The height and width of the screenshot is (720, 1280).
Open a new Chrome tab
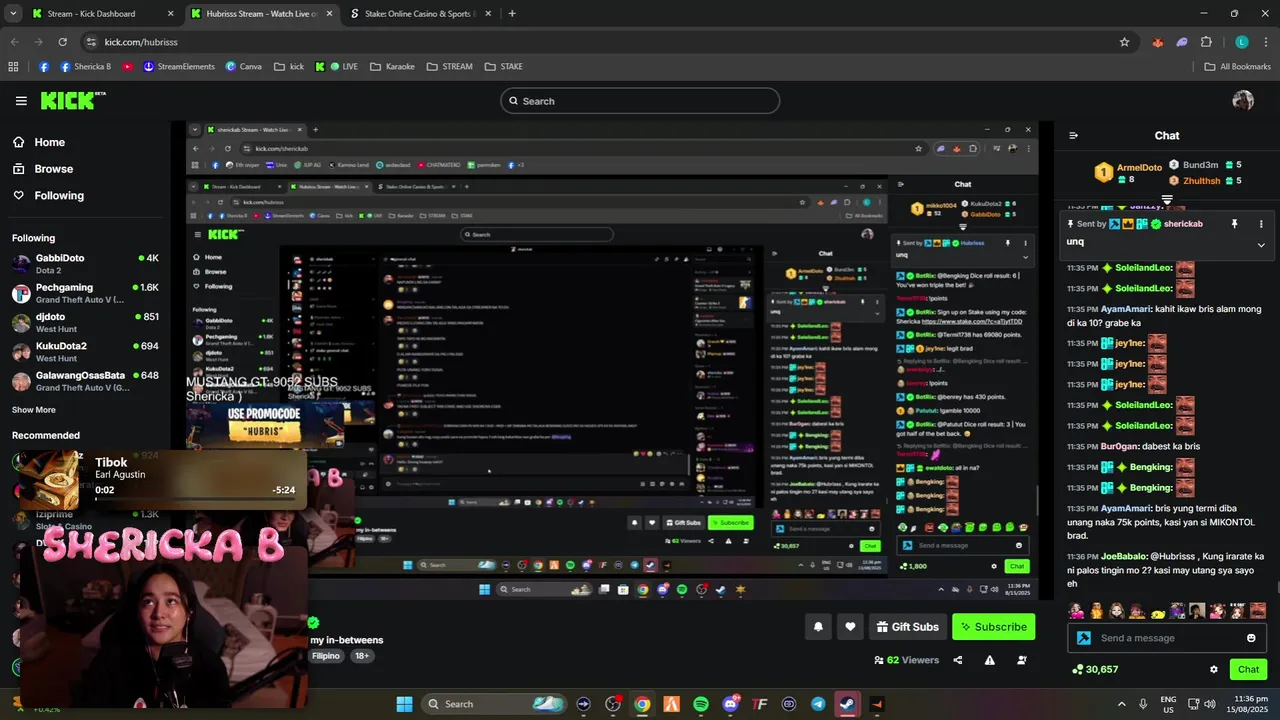click(512, 14)
